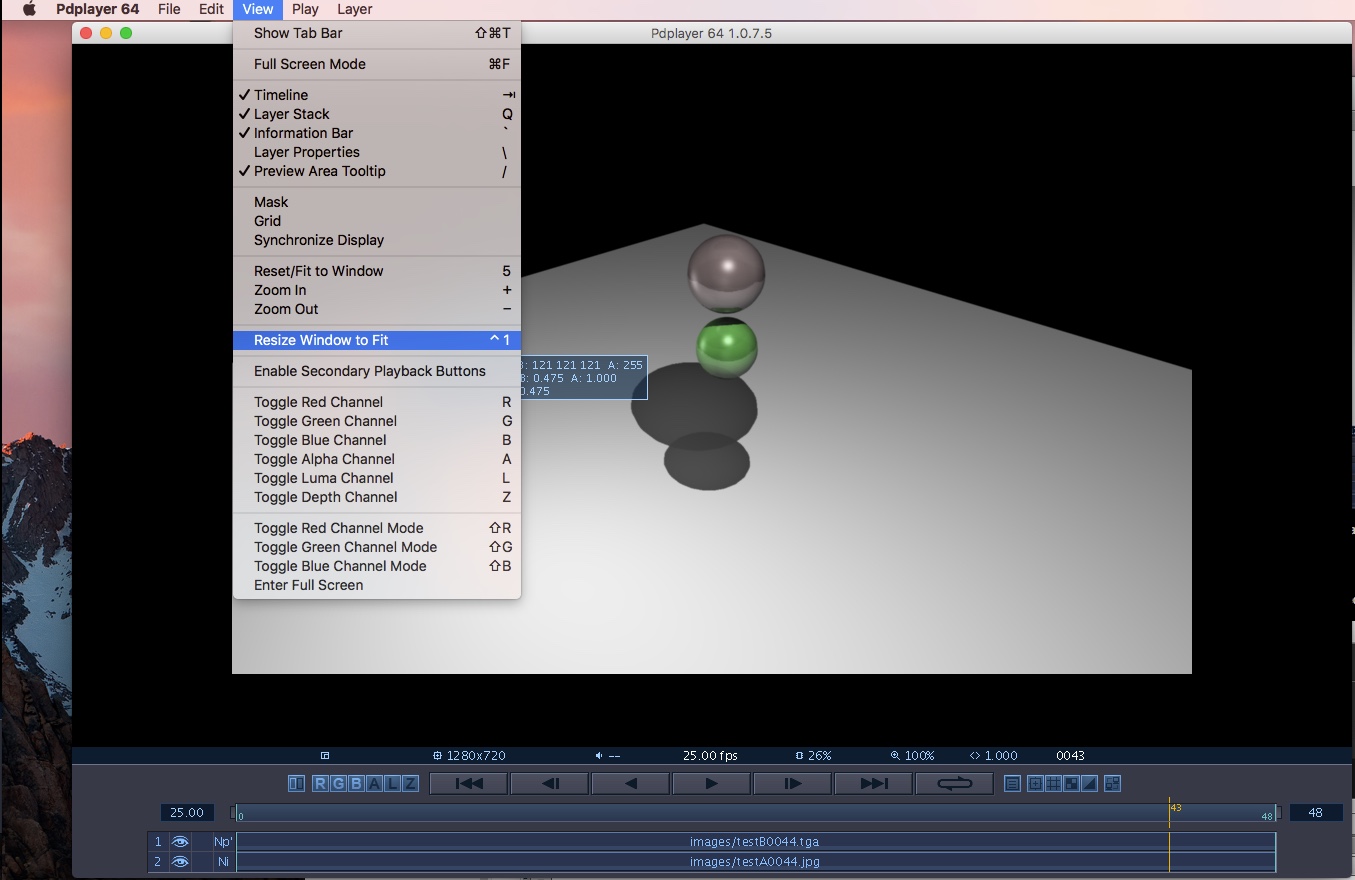Uncheck Preview Area Tooltip menu item
This screenshot has width=1355, height=880.
click(x=377, y=171)
